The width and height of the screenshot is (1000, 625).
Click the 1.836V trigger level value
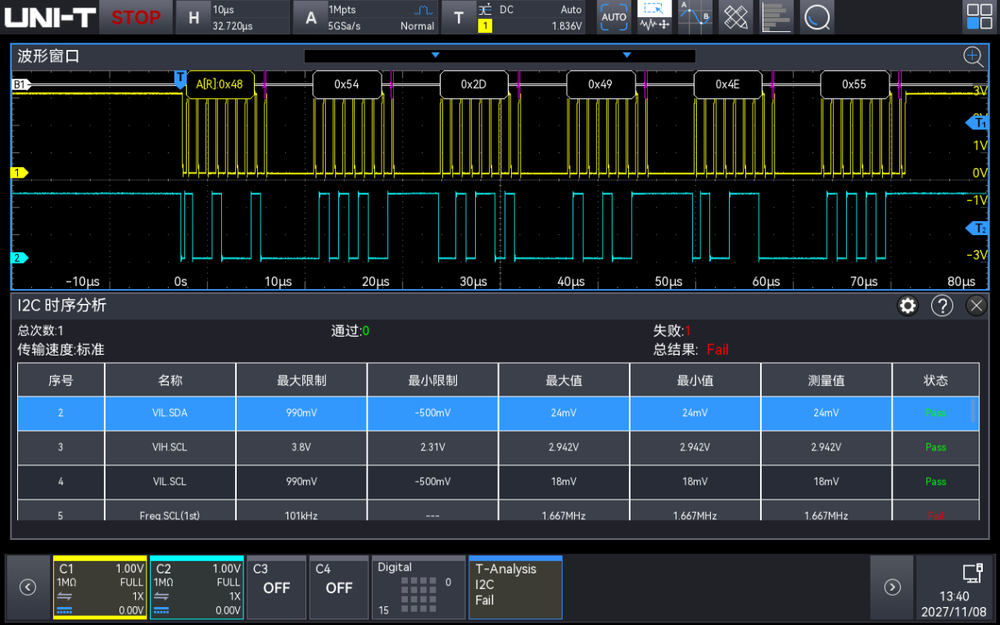coord(566,26)
